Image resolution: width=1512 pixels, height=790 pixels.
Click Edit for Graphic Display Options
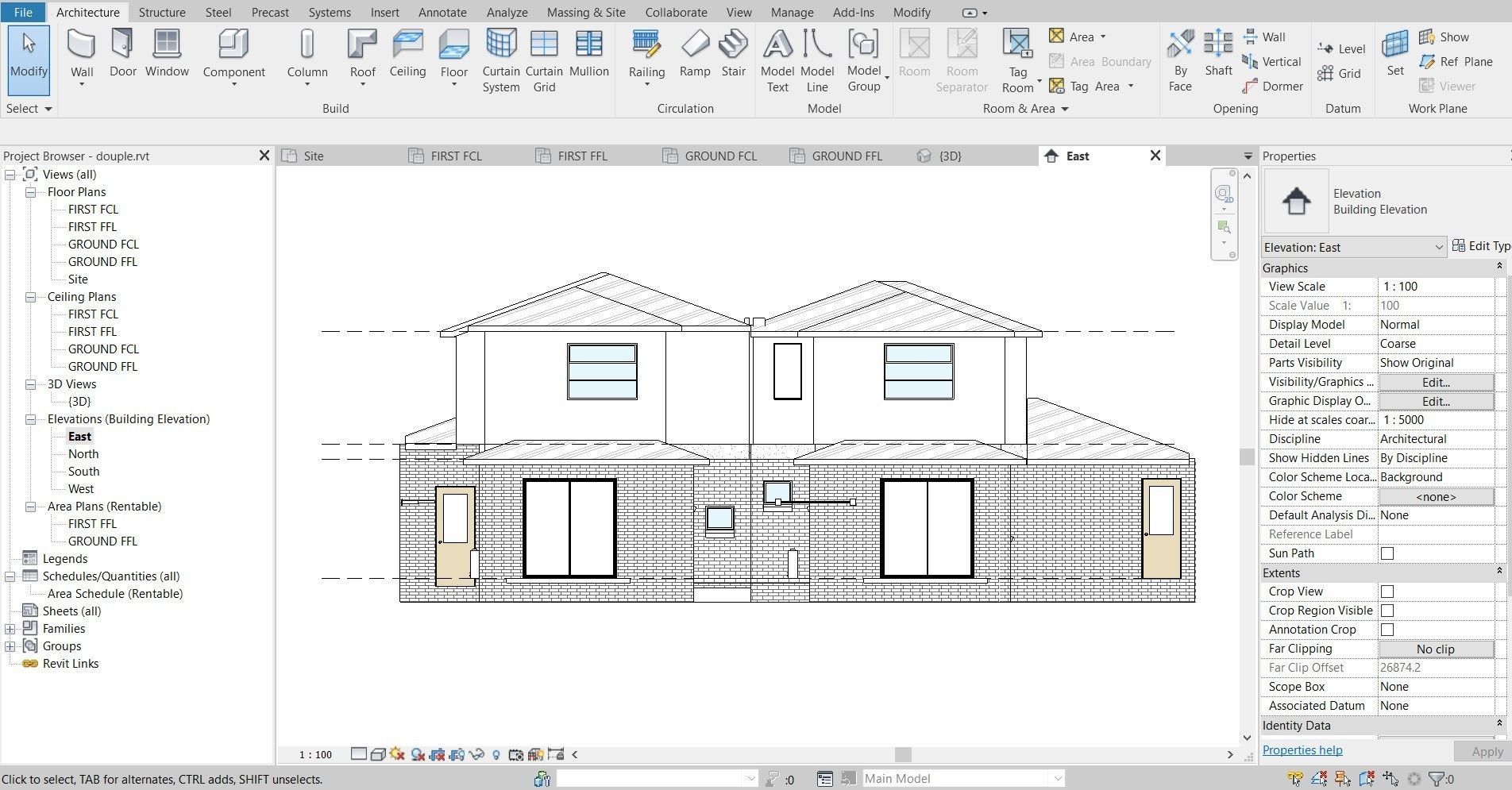coord(1436,401)
